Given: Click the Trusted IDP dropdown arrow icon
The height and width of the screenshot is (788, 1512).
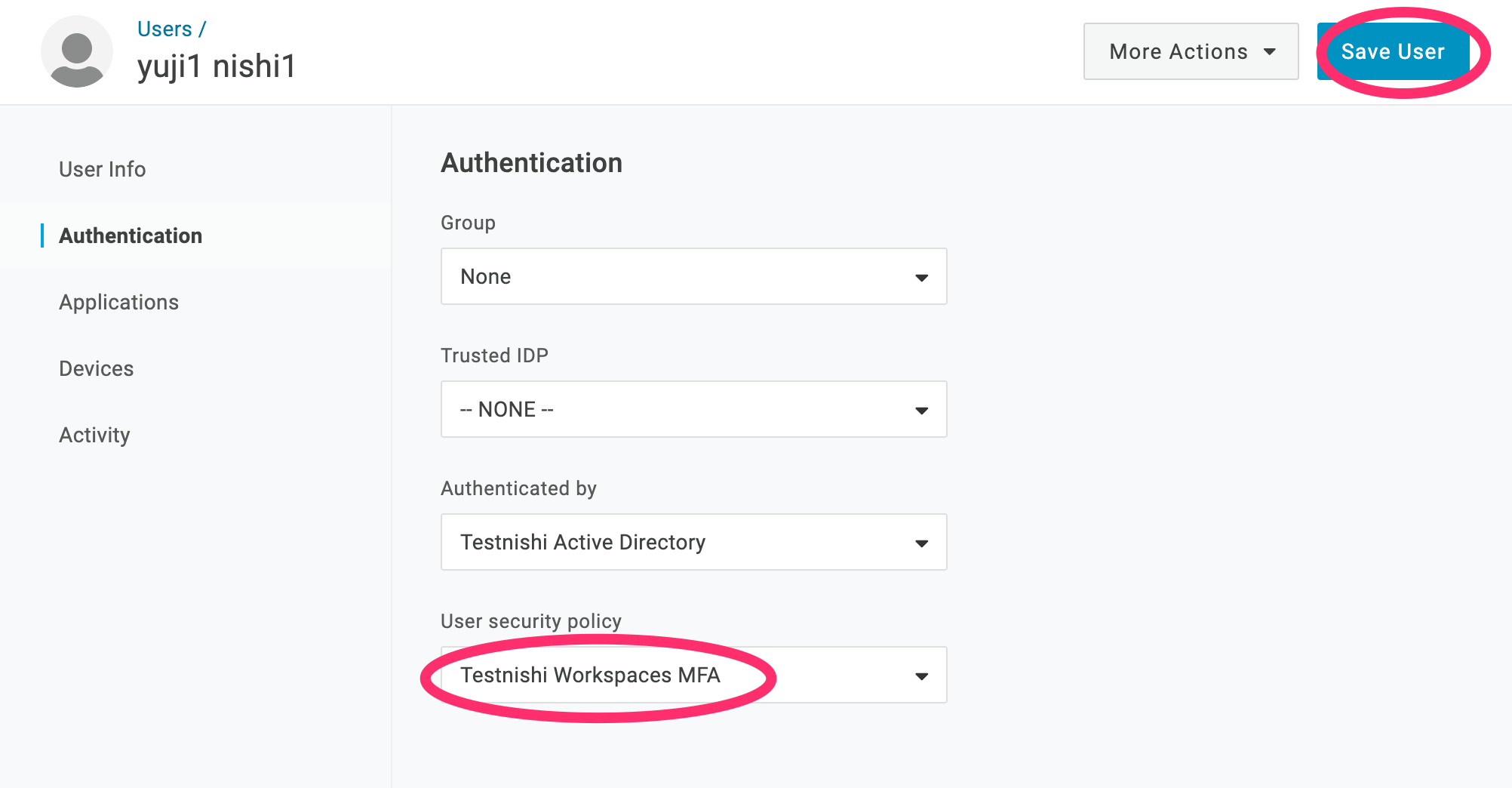Looking at the screenshot, I should pyautogui.click(x=921, y=410).
